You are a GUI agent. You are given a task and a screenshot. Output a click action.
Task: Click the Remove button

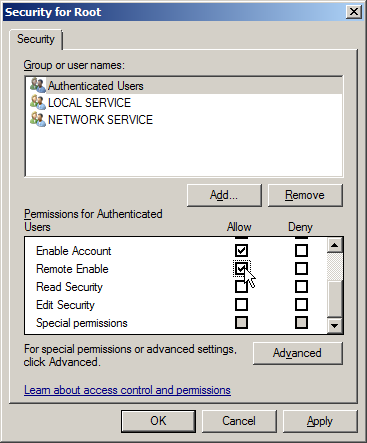(305, 195)
